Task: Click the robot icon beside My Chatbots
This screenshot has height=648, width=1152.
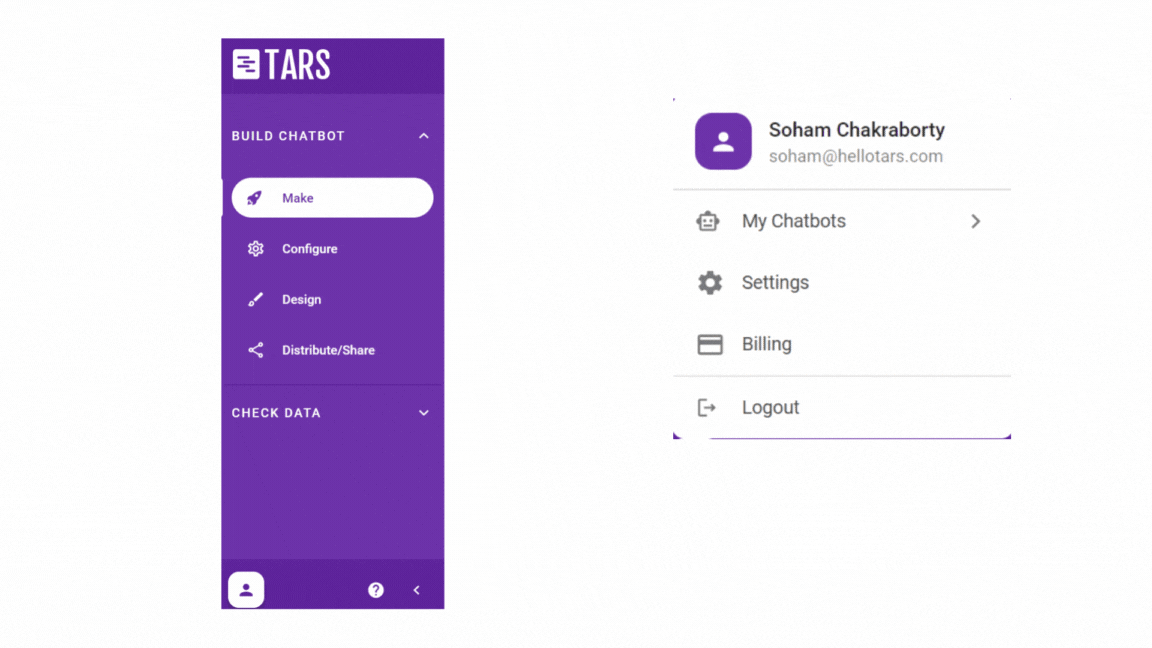Action: click(x=708, y=221)
